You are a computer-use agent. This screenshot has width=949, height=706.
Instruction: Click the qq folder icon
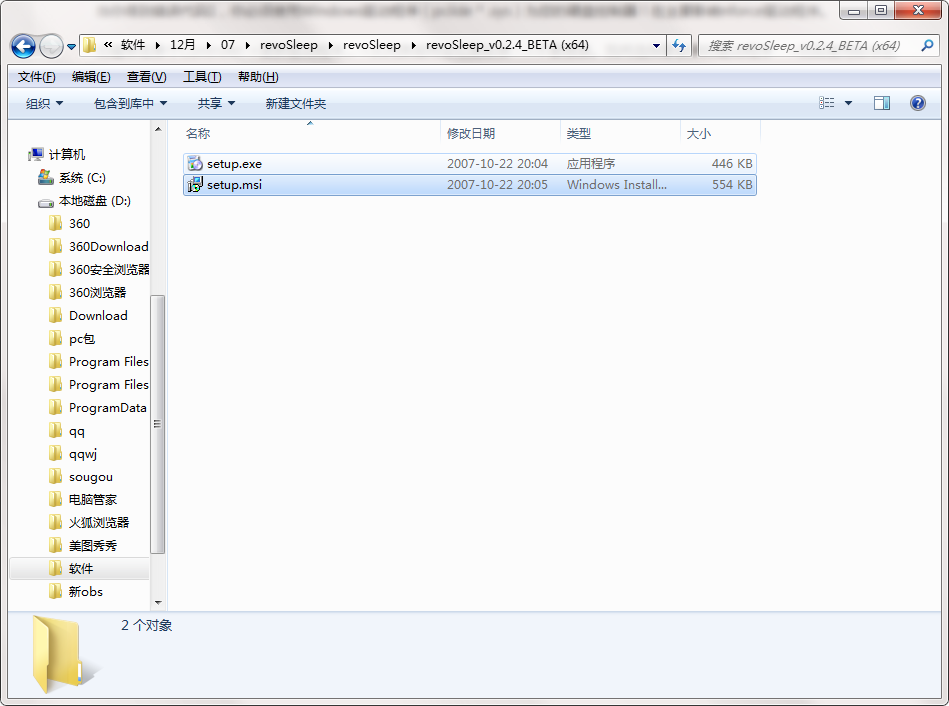click(55, 431)
